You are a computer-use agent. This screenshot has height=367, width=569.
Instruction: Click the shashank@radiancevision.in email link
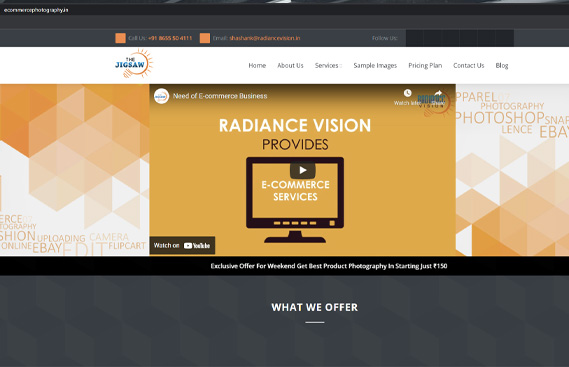(265, 38)
